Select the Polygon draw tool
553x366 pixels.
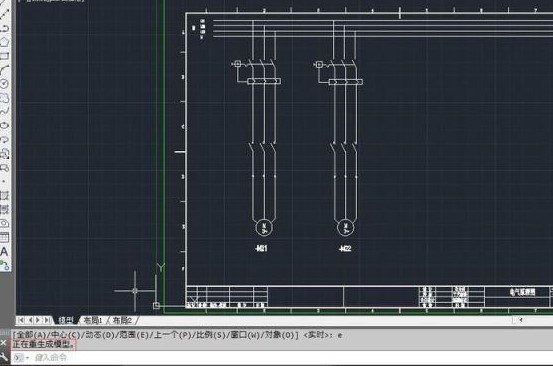click(5, 42)
